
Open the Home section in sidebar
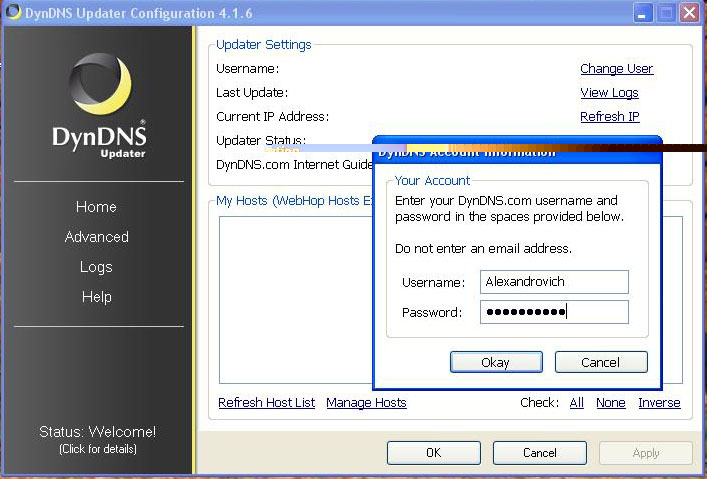click(x=96, y=207)
